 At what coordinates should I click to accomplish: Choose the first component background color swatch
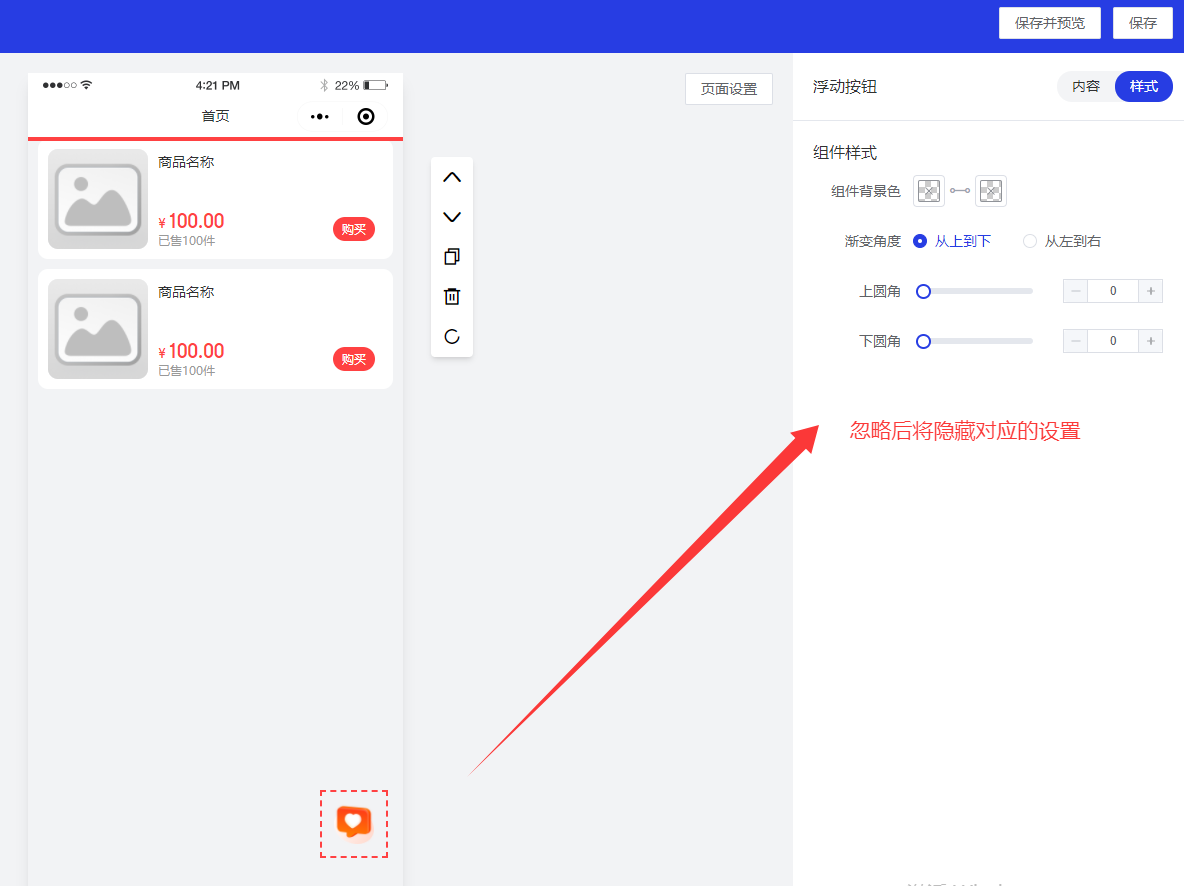929,191
